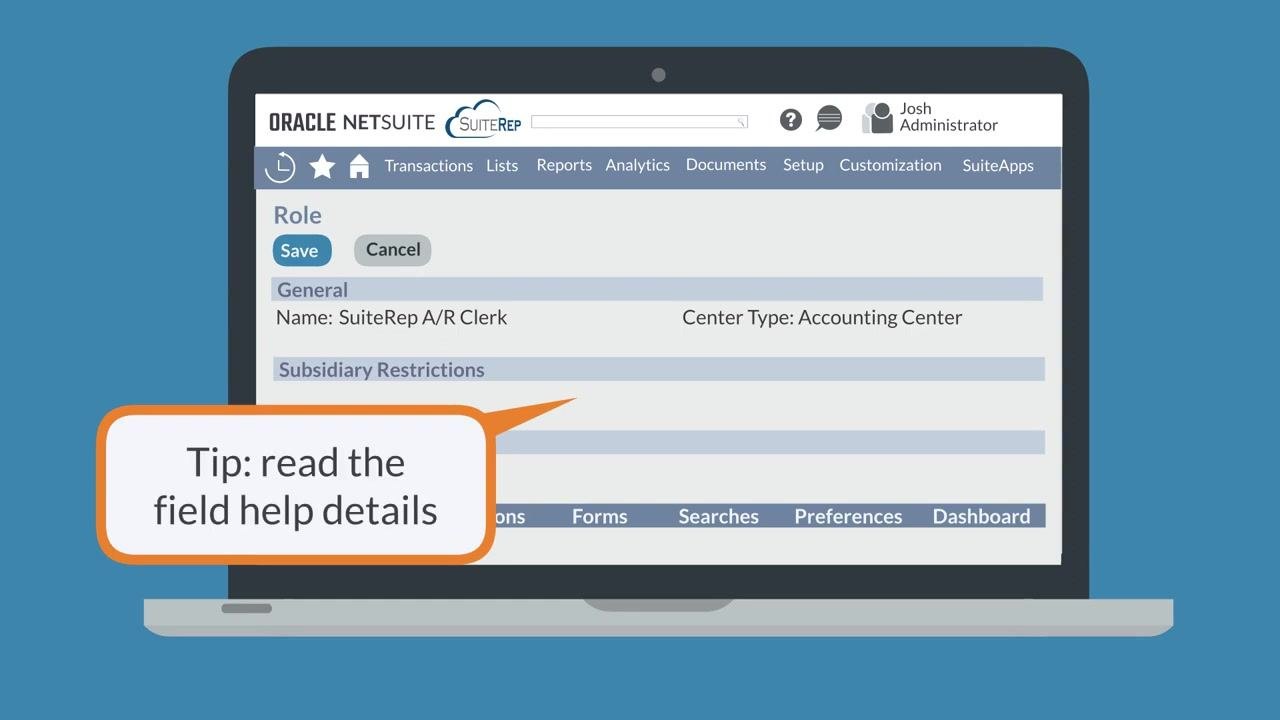Open the Reports menu

point(564,165)
